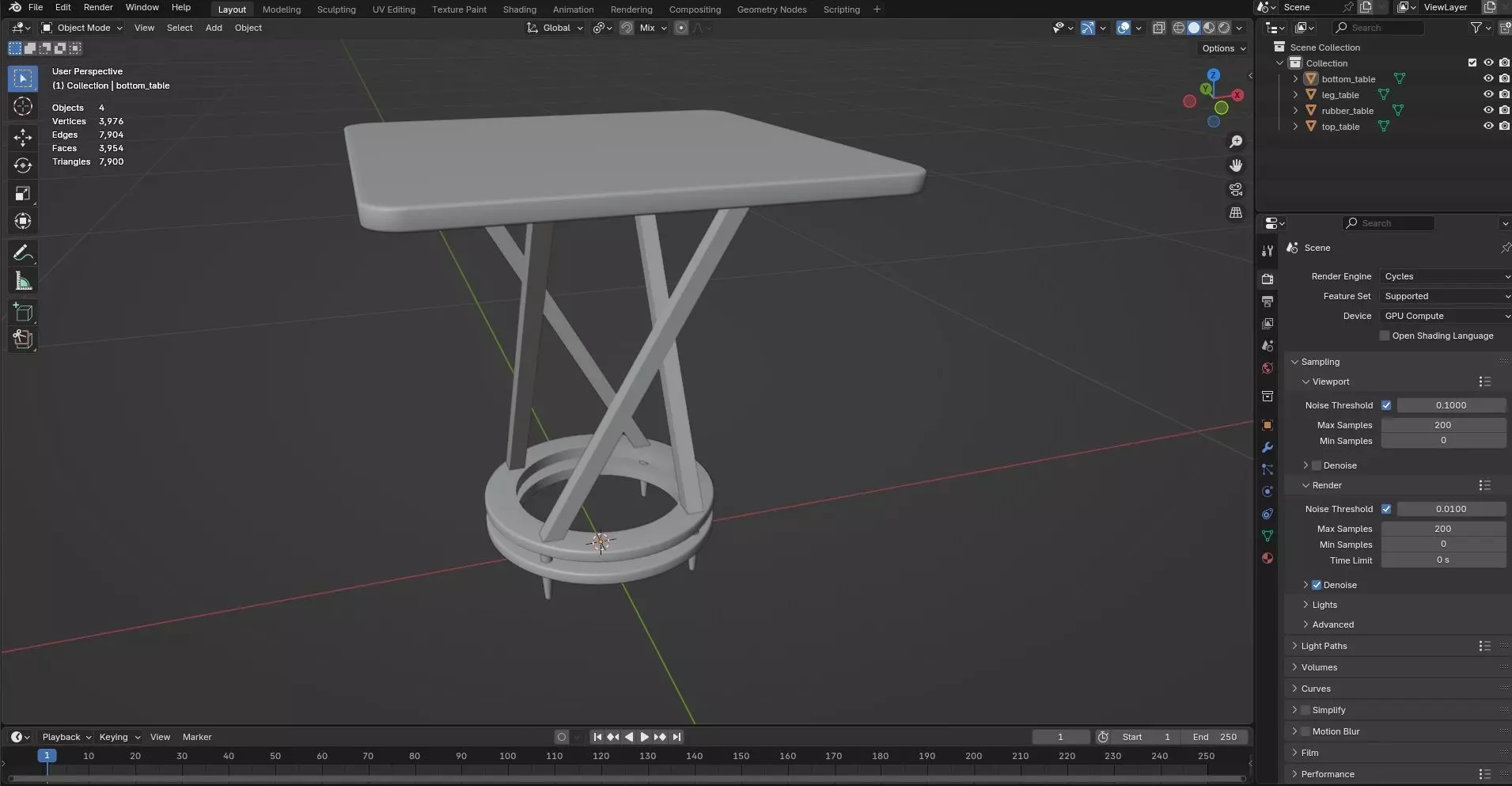The image size is (1512, 786).
Task: Open the Playback popover in timeline
Action: coord(66,737)
